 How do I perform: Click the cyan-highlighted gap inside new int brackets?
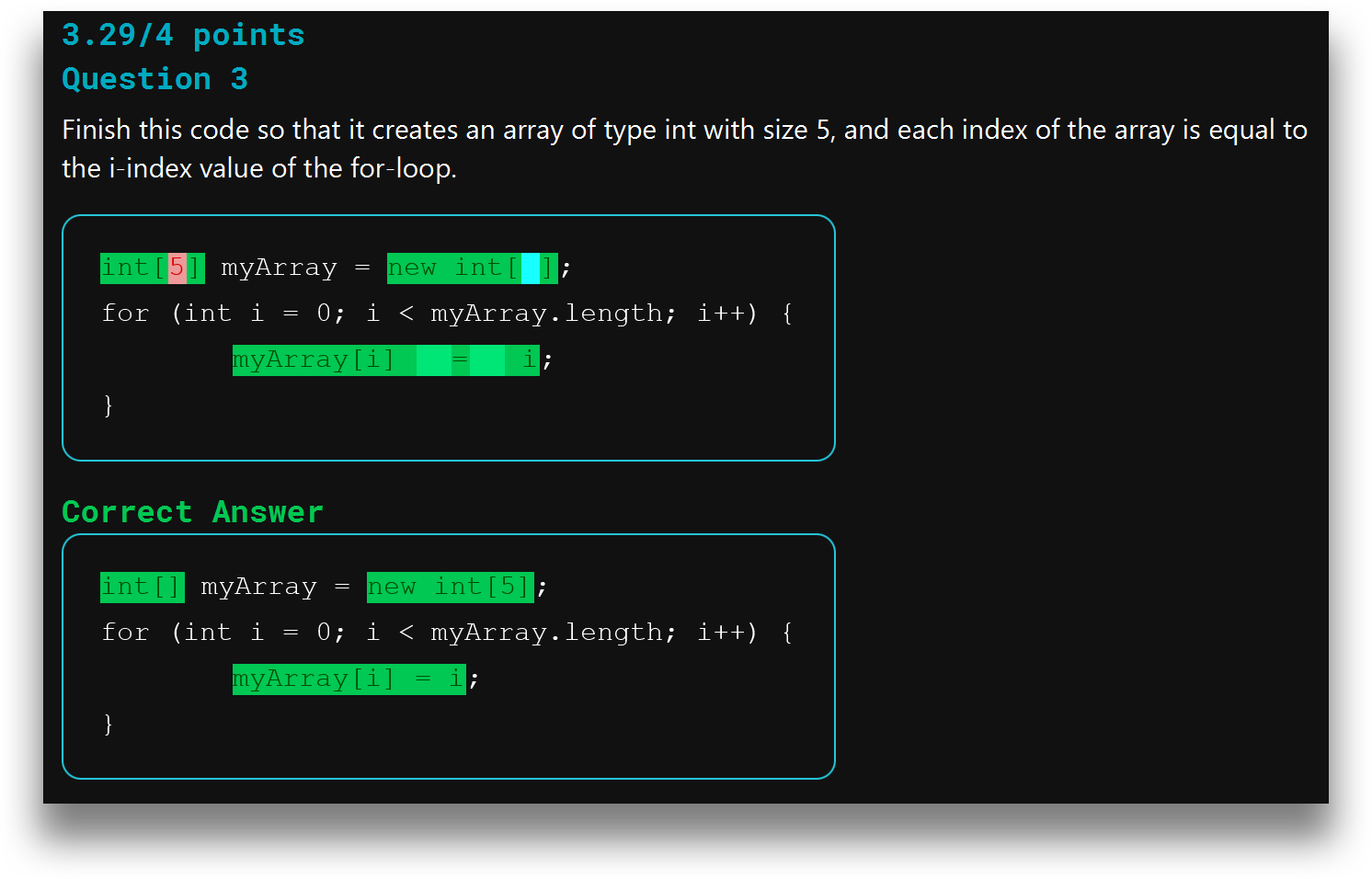pos(531,268)
